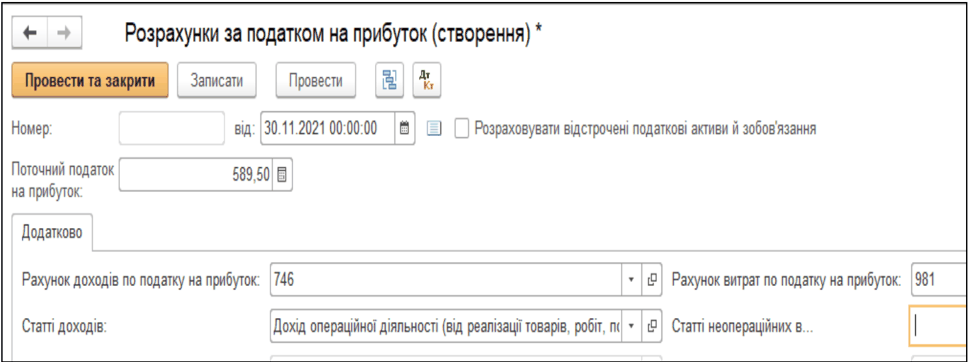Click the 589,50 current tax field
Screen dimensions: 968x362
195,175
